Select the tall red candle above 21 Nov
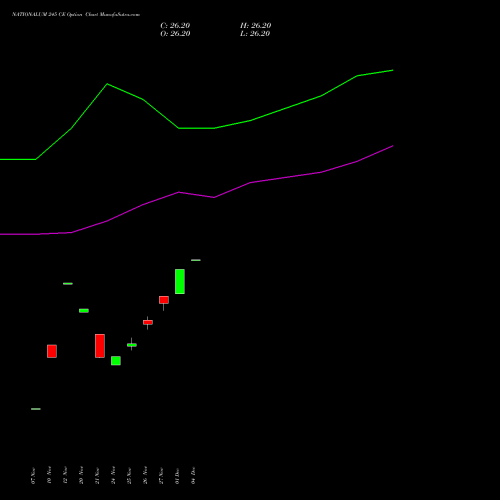This screenshot has width=500, height=500. [100, 346]
